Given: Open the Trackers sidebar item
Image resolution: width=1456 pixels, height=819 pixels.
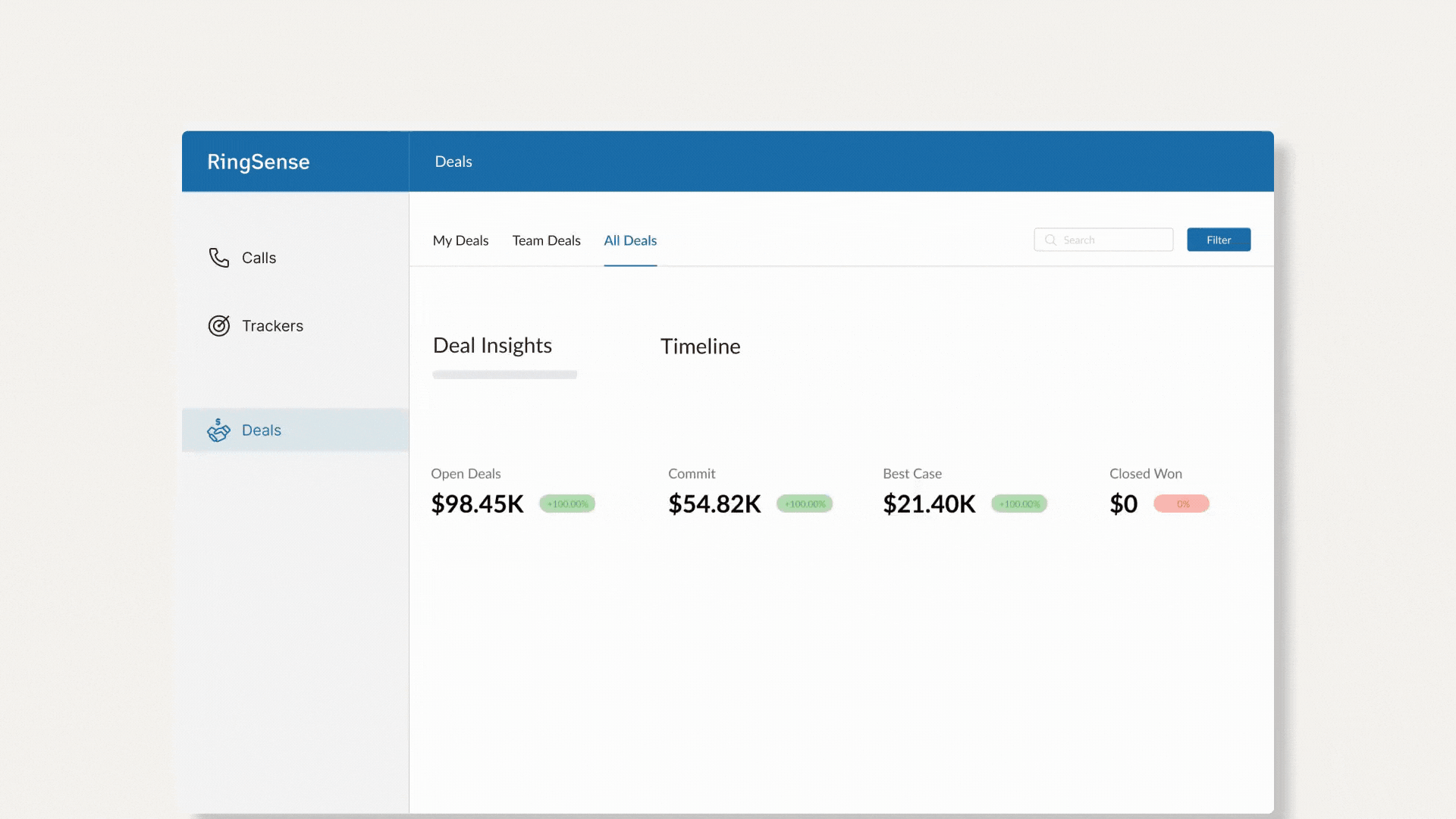Looking at the screenshot, I should (272, 326).
